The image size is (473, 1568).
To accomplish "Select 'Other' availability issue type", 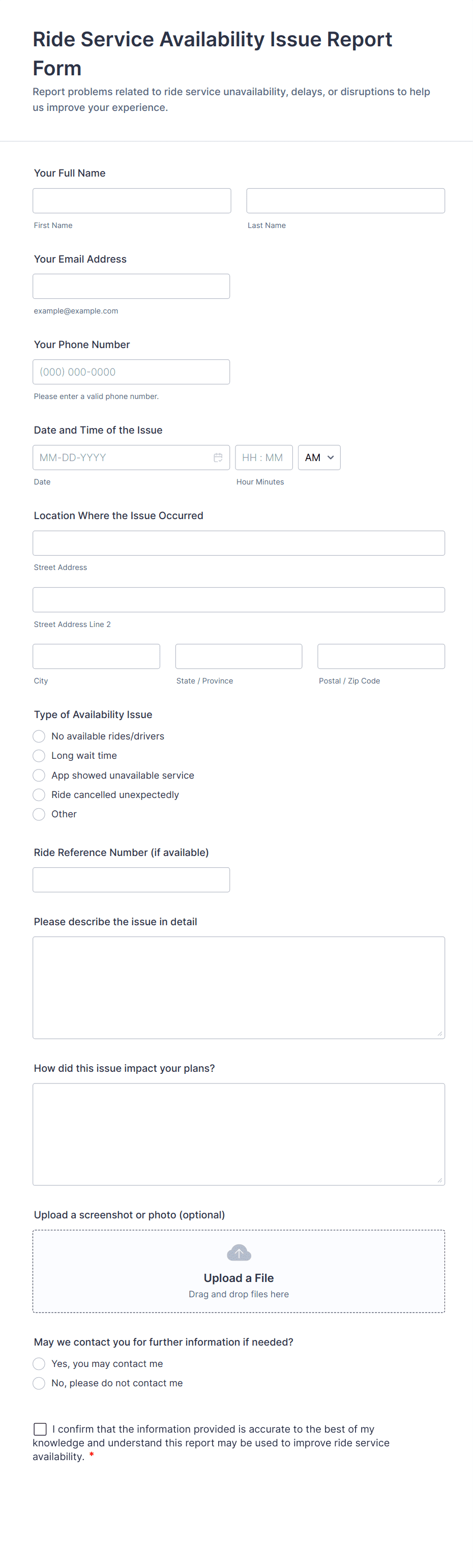I will point(39,814).
